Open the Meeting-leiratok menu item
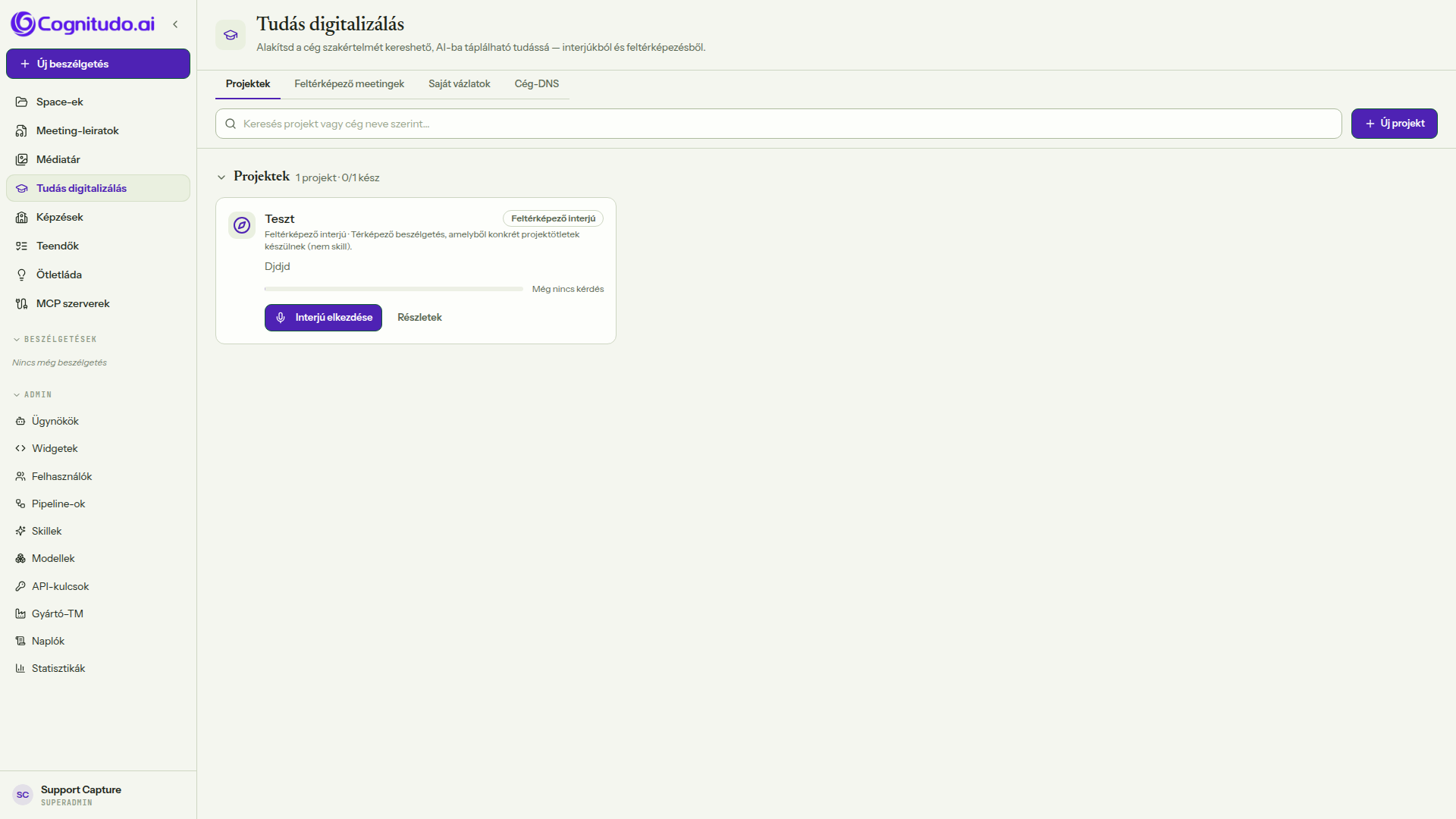This screenshot has width=1456, height=819. [98, 130]
